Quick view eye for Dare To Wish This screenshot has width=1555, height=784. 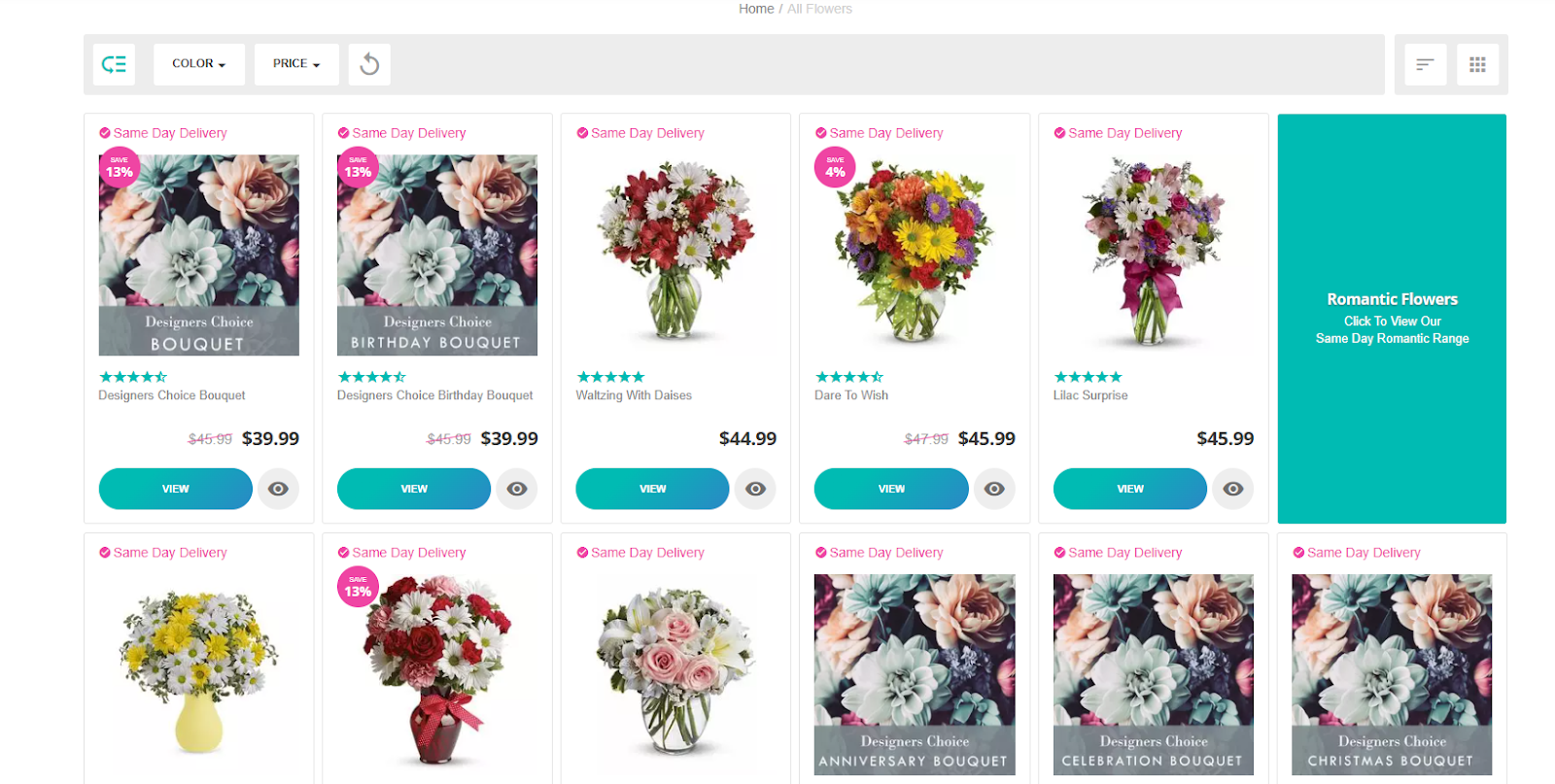click(994, 489)
